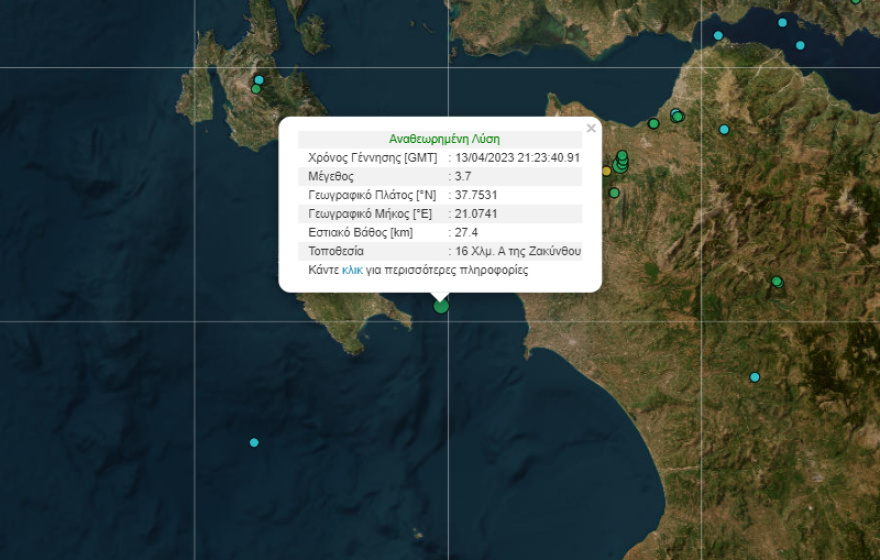Select the green marker just below the yellow marker
880x560 pixels.
click(x=614, y=192)
